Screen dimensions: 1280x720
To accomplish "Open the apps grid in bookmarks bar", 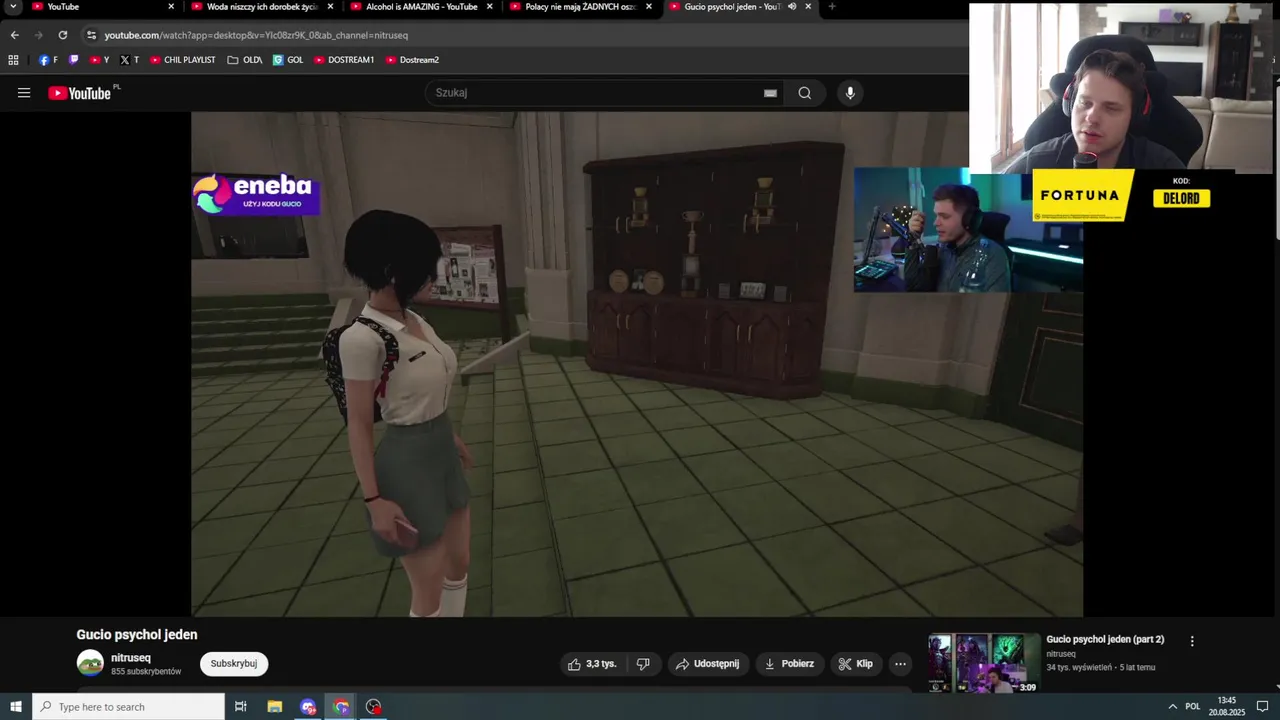I will [13, 60].
